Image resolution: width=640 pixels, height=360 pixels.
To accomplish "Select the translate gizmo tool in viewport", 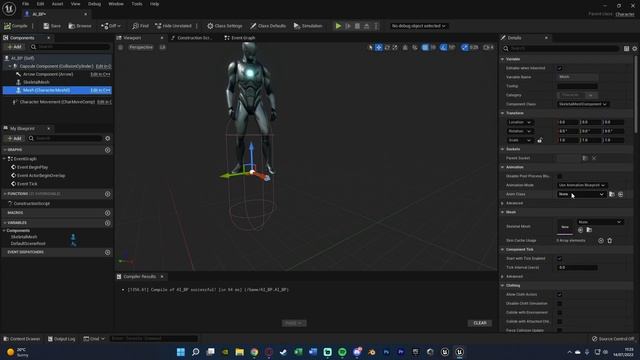I will (379, 47).
